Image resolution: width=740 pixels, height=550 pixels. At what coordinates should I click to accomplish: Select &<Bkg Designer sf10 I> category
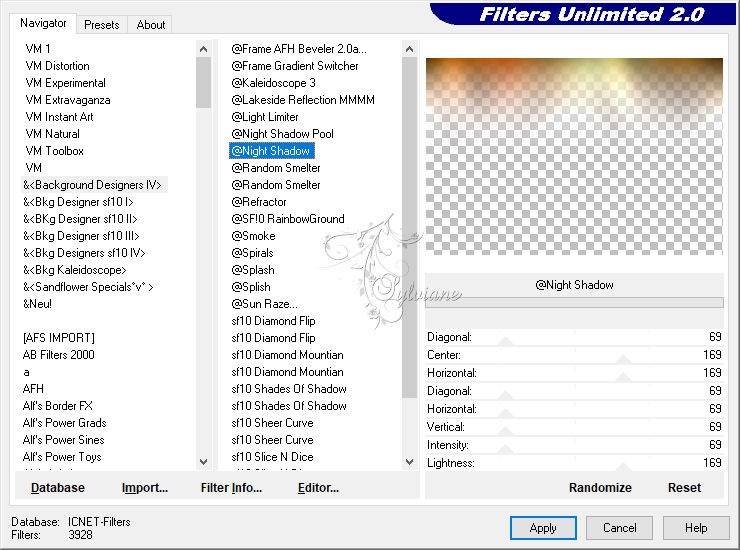click(x=78, y=202)
